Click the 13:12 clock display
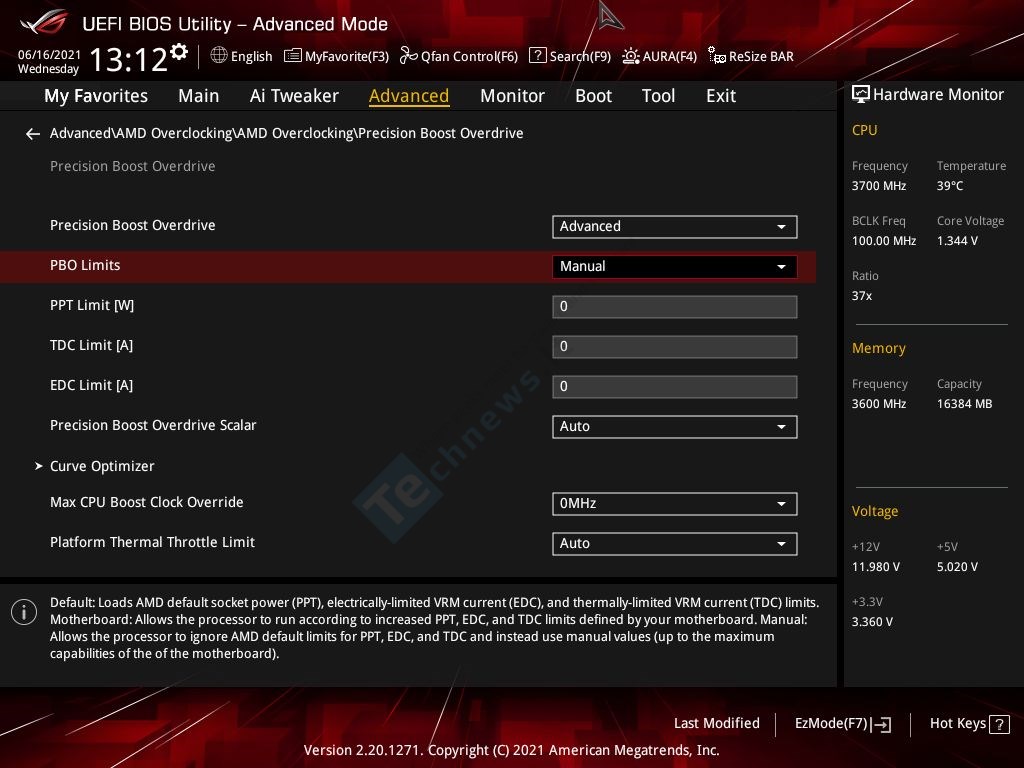Viewport: 1024px width, 768px height. point(128,60)
